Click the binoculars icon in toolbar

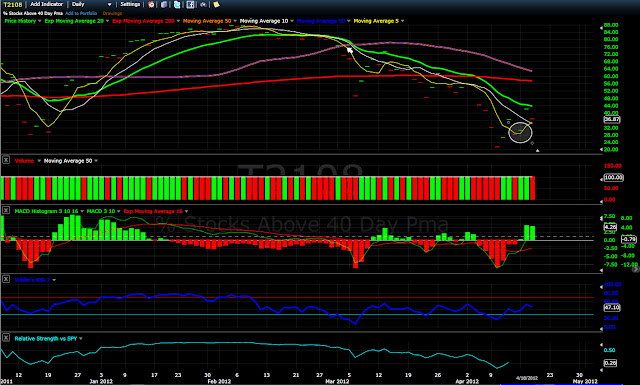click(x=203, y=4)
